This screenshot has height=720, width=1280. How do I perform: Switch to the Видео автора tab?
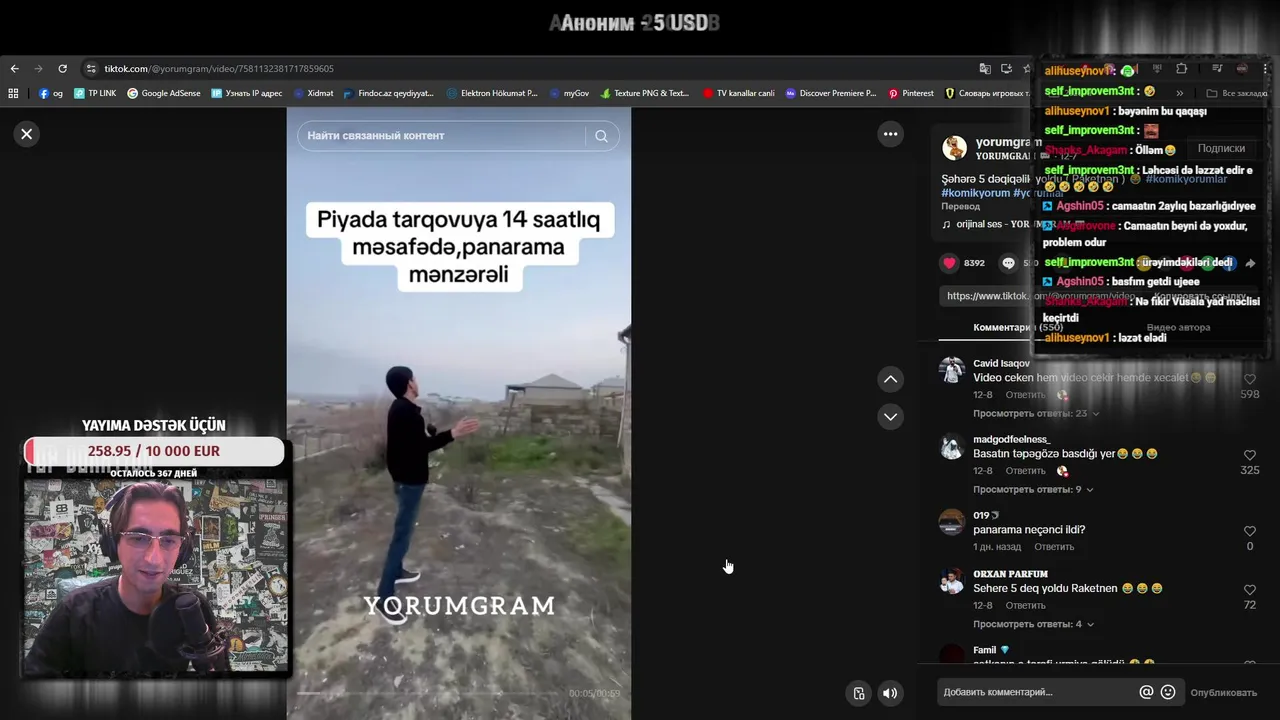pos(1178,328)
